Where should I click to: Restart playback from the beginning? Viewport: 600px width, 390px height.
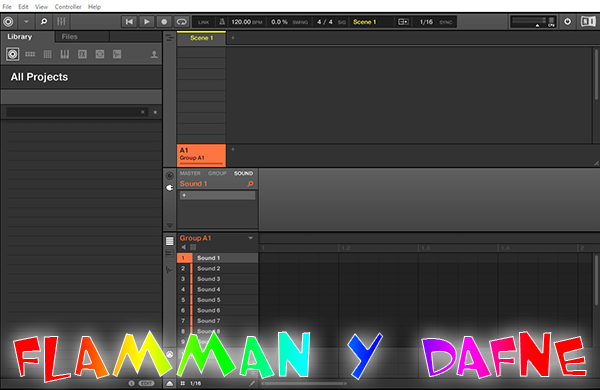pos(129,22)
